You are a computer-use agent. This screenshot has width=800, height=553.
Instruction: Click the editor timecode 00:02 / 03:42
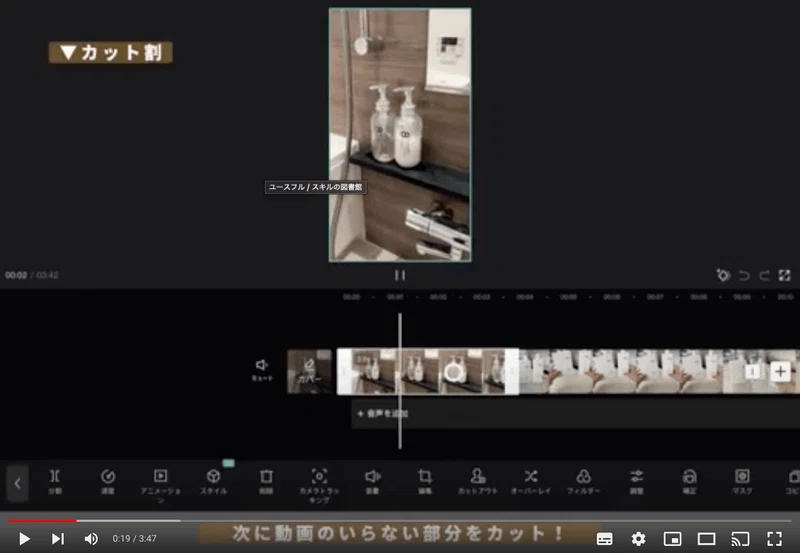click(x=32, y=275)
